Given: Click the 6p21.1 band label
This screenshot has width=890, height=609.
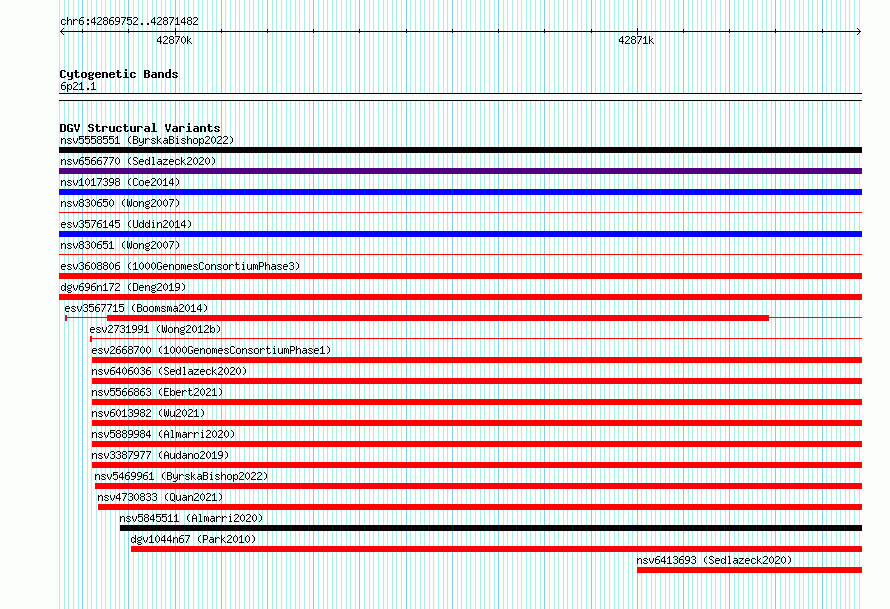Looking at the screenshot, I should (x=78, y=86).
